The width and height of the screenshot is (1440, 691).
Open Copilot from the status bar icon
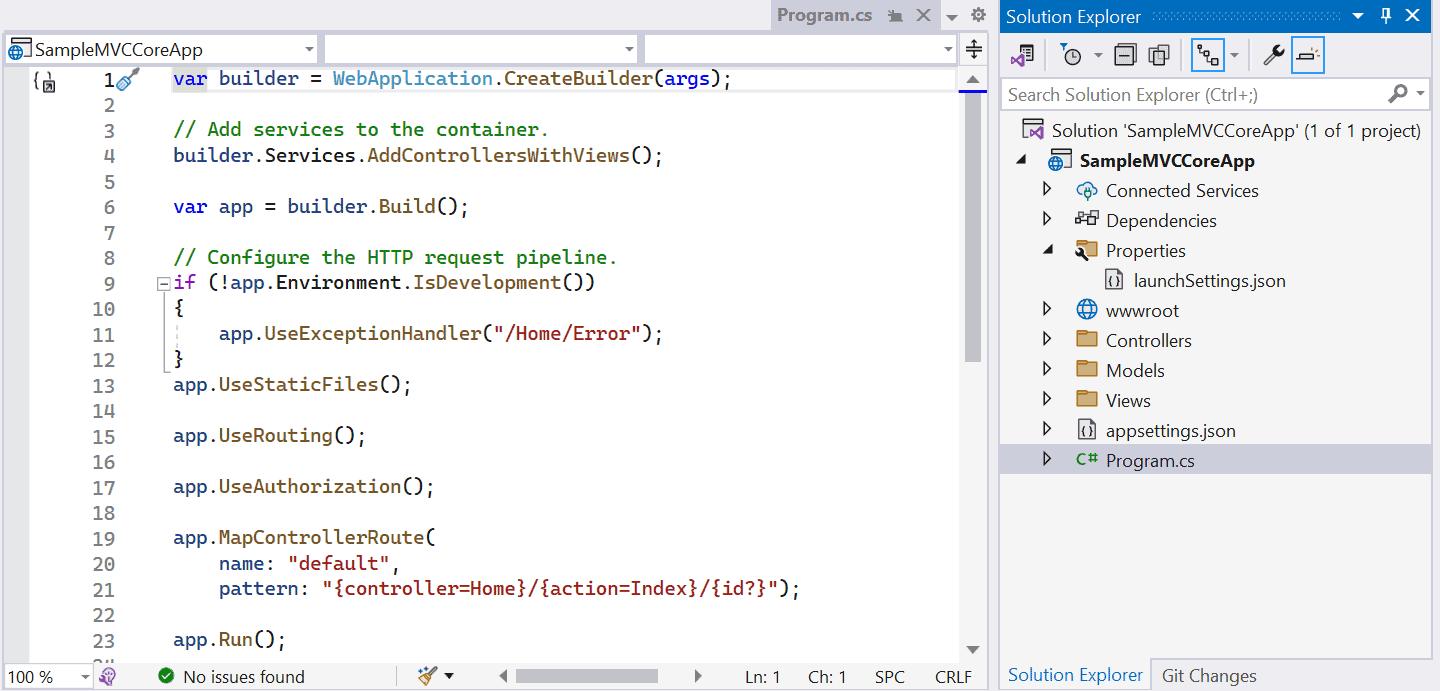coord(108,677)
